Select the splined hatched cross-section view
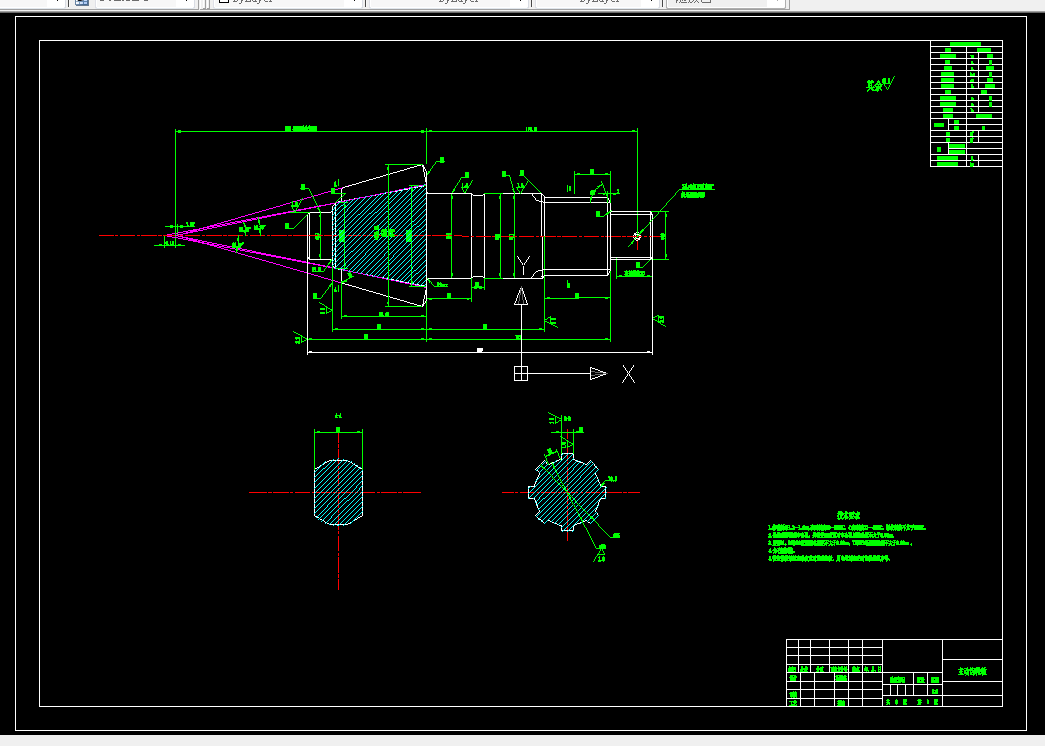 [567, 493]
